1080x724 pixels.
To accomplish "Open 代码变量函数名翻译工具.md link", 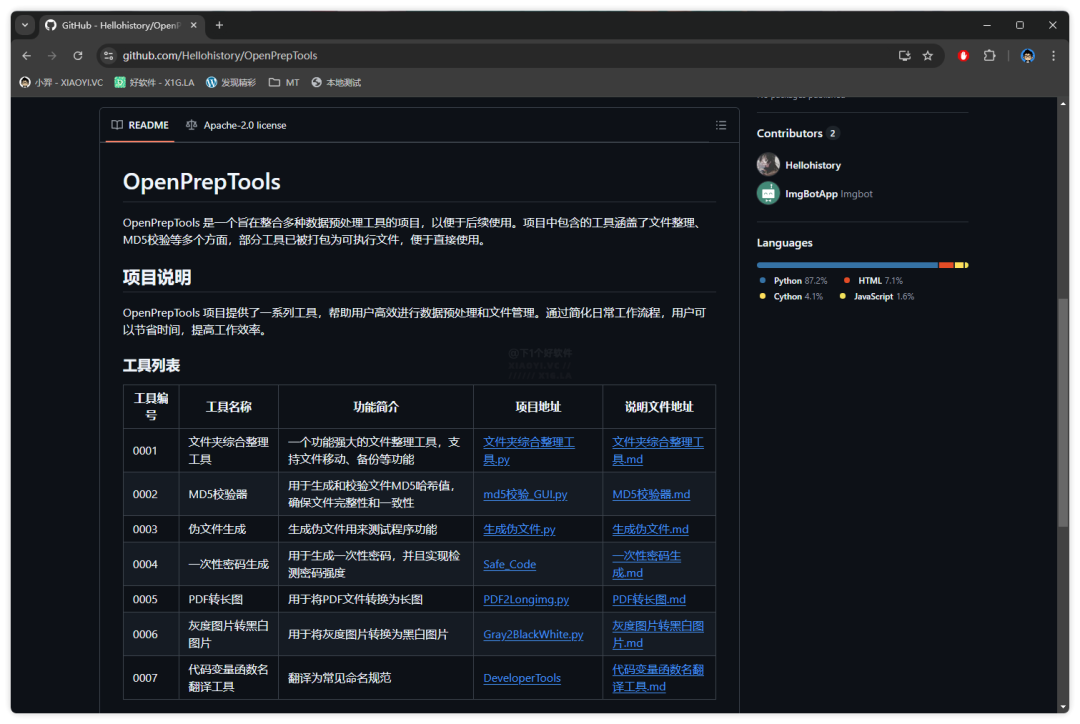I will pos(658,679).
